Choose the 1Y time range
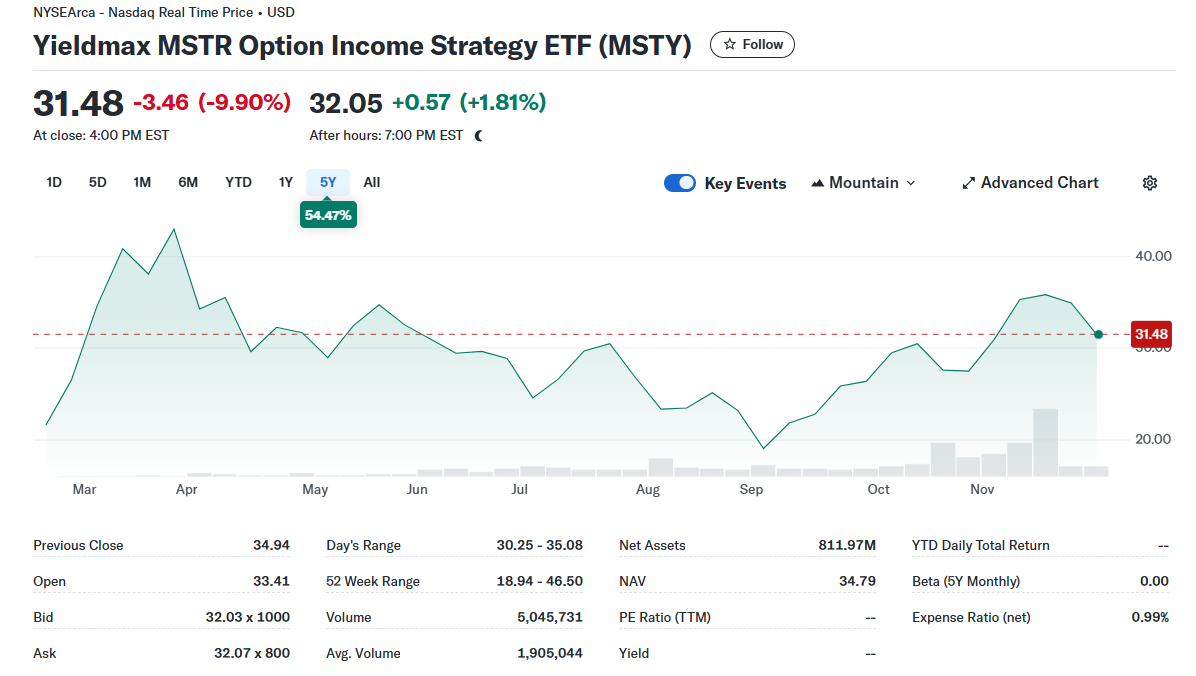The image size is (1196, 676). click(285, 182)
